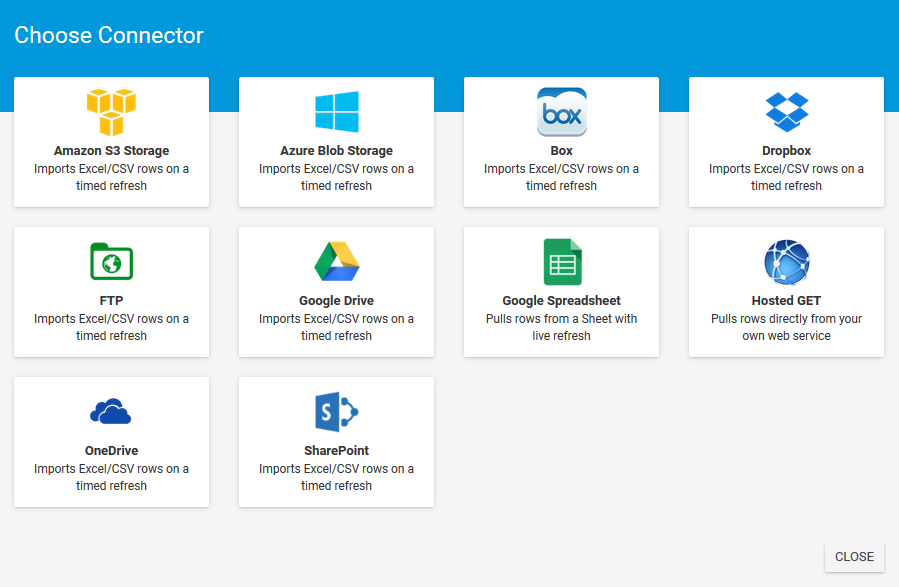Click the Dropbox logo icon
Viewport: 899px width, 587px height.
787,112
